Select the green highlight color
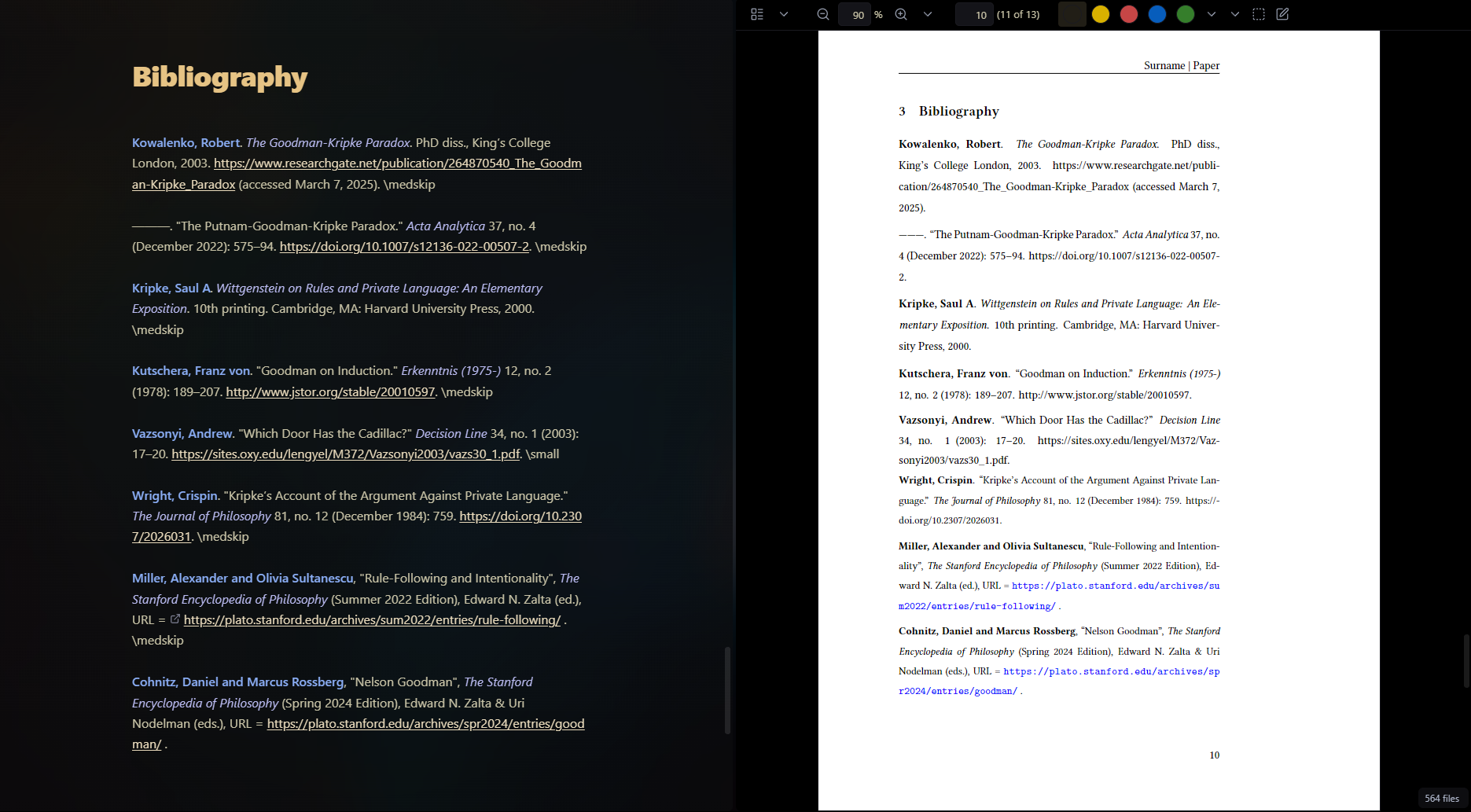This screenshot has height=812, width=1471. click(x=1186, y=14)
